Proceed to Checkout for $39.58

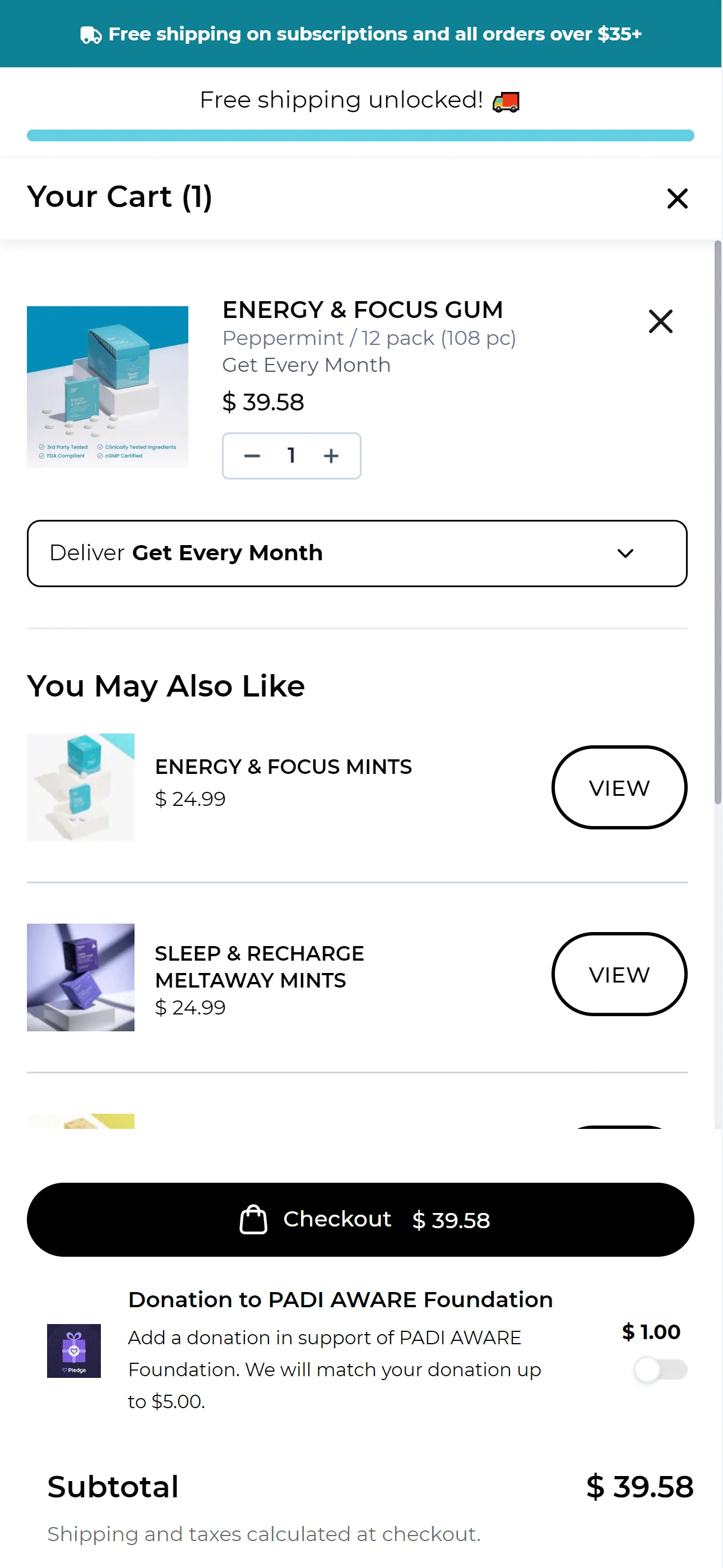coord(360,1219)
